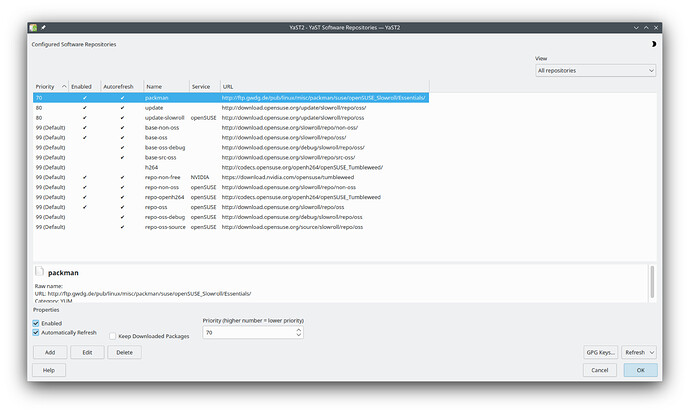
Task: Delete the selected repository
Action: pyautogui.click(x=124, y=352)
